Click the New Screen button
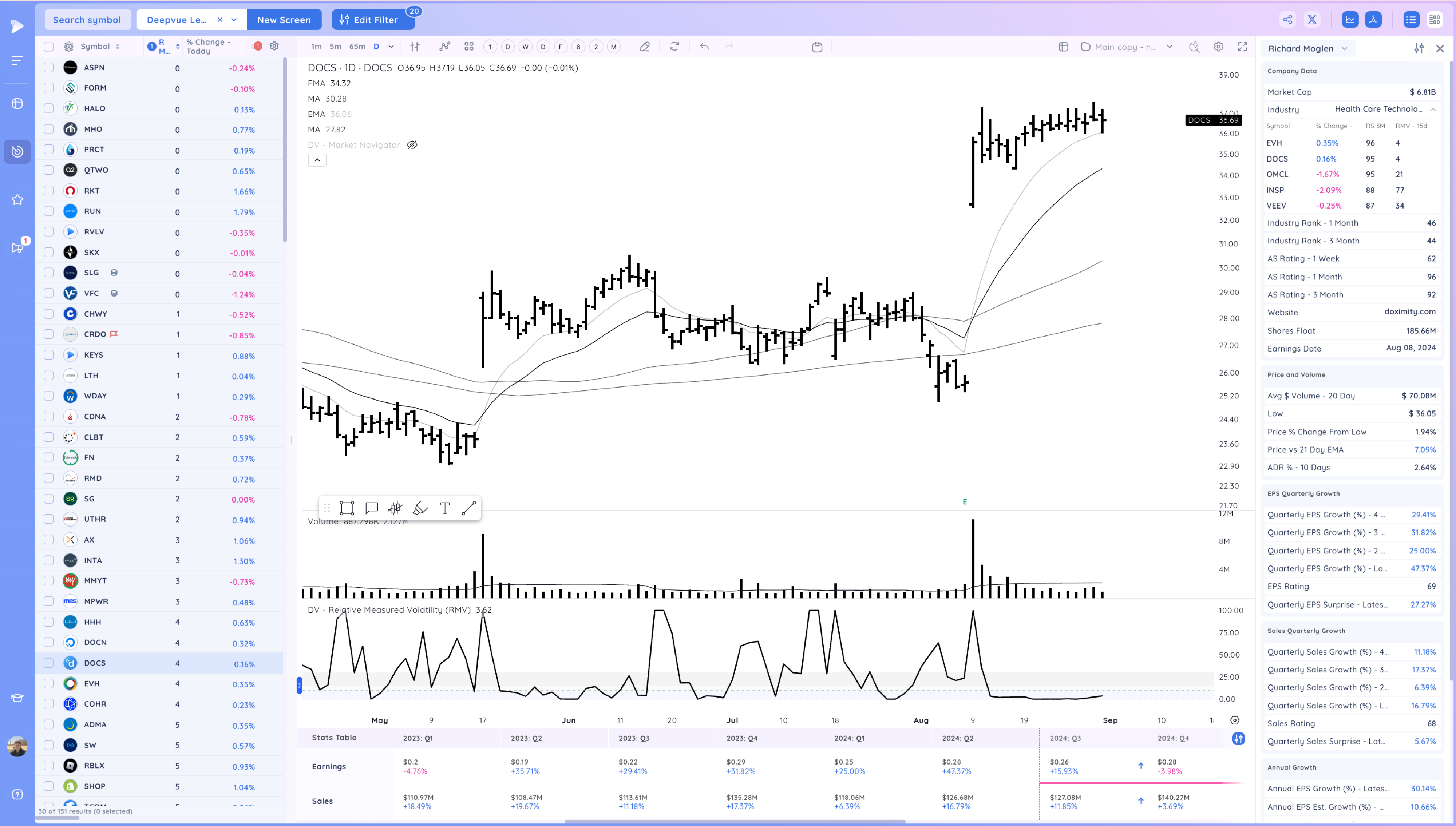The height and width of the screenshot is (826, 1456). 284,19
